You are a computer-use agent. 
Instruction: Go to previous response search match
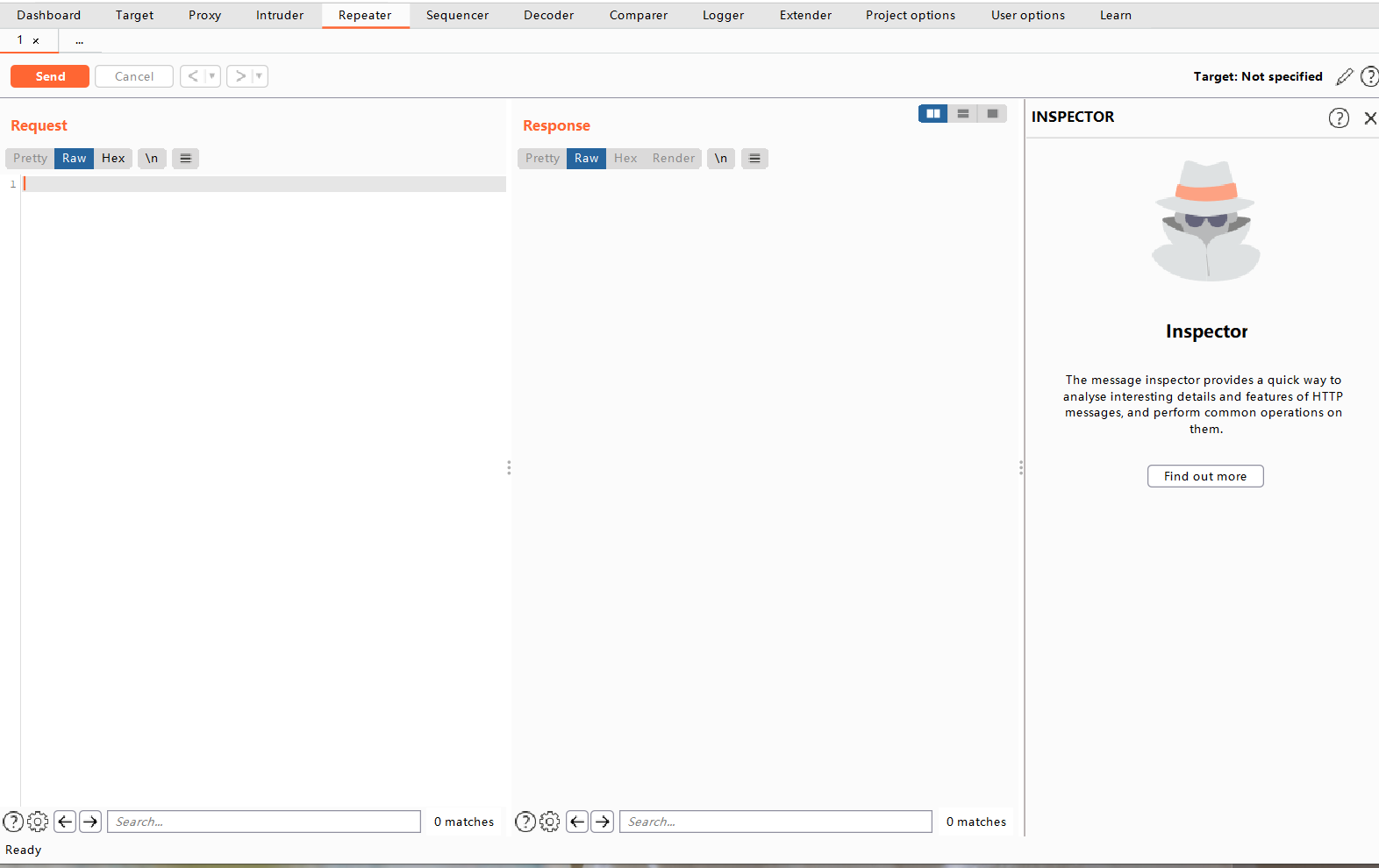[577, 822]
